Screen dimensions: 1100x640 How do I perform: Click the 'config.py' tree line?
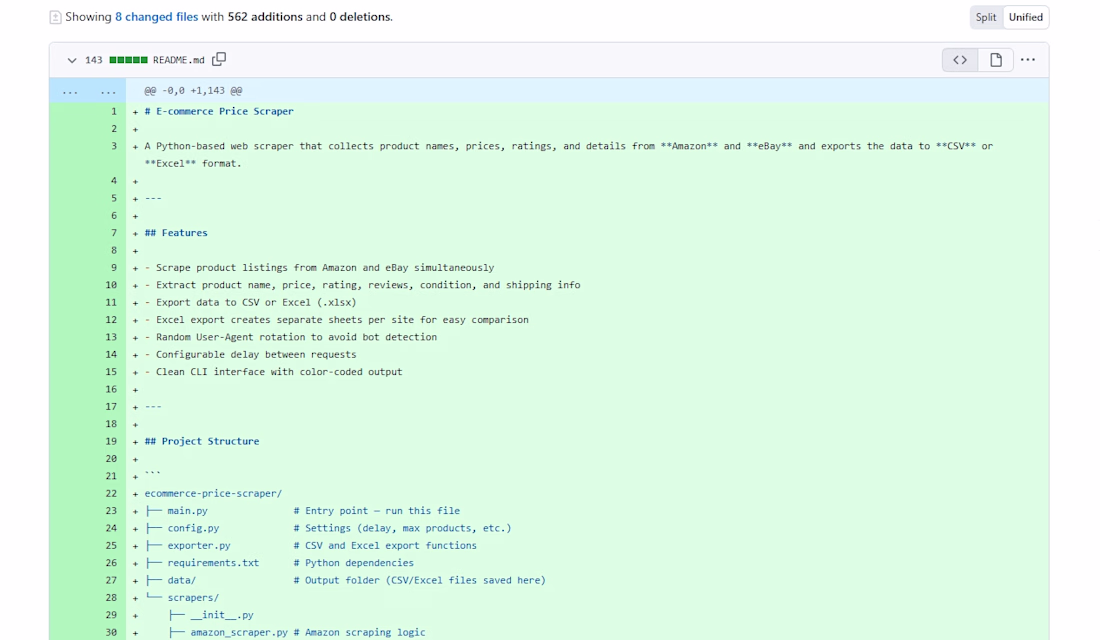(328, 528)
